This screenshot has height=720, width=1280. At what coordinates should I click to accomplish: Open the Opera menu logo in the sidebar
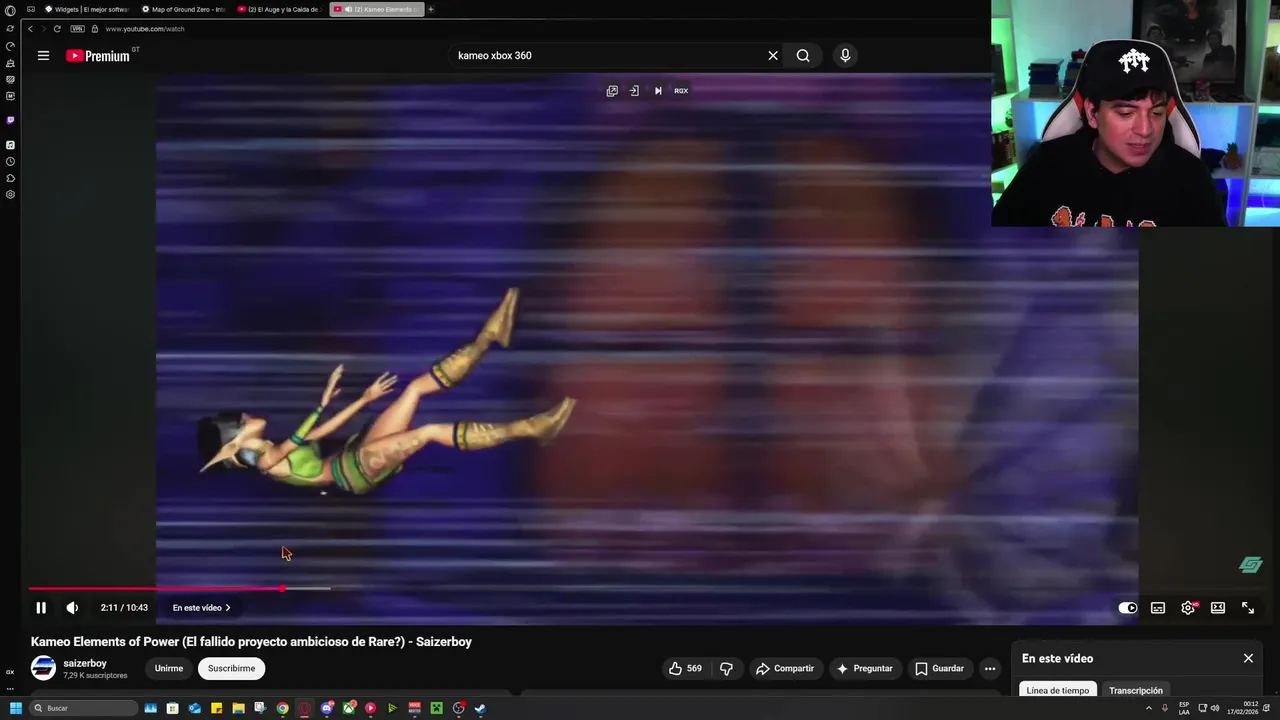click(x=10, y=10)
